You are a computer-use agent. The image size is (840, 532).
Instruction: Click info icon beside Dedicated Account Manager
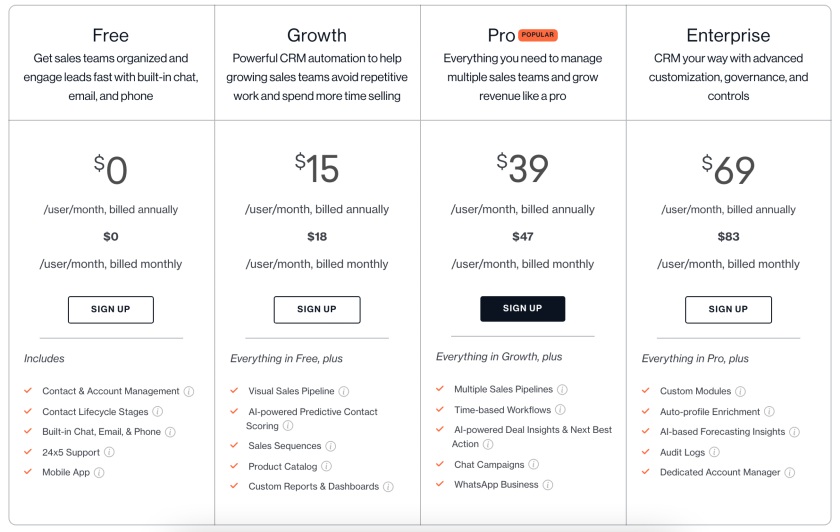(790, 473)
